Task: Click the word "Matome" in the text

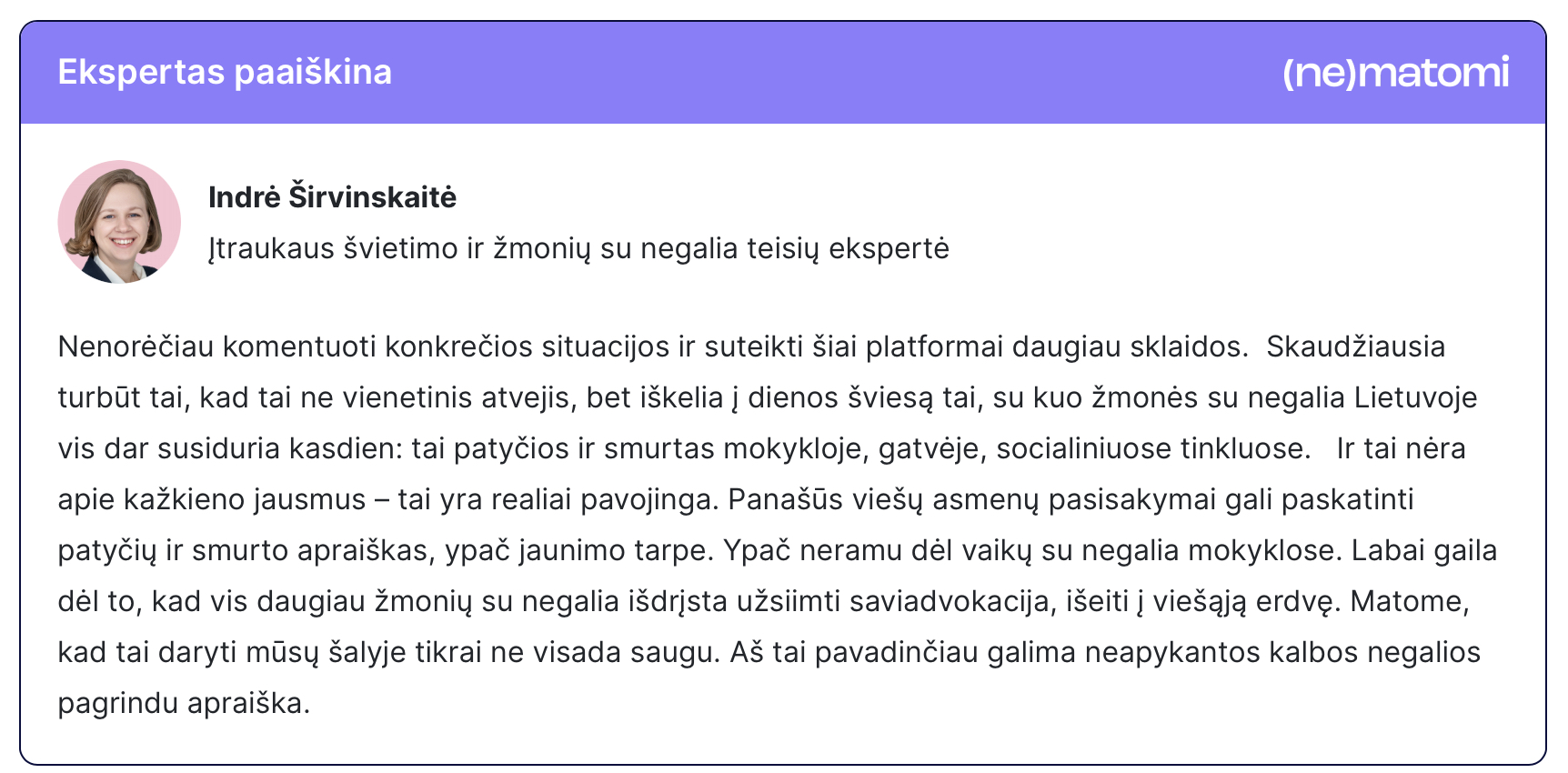Action: [1408, 601]
